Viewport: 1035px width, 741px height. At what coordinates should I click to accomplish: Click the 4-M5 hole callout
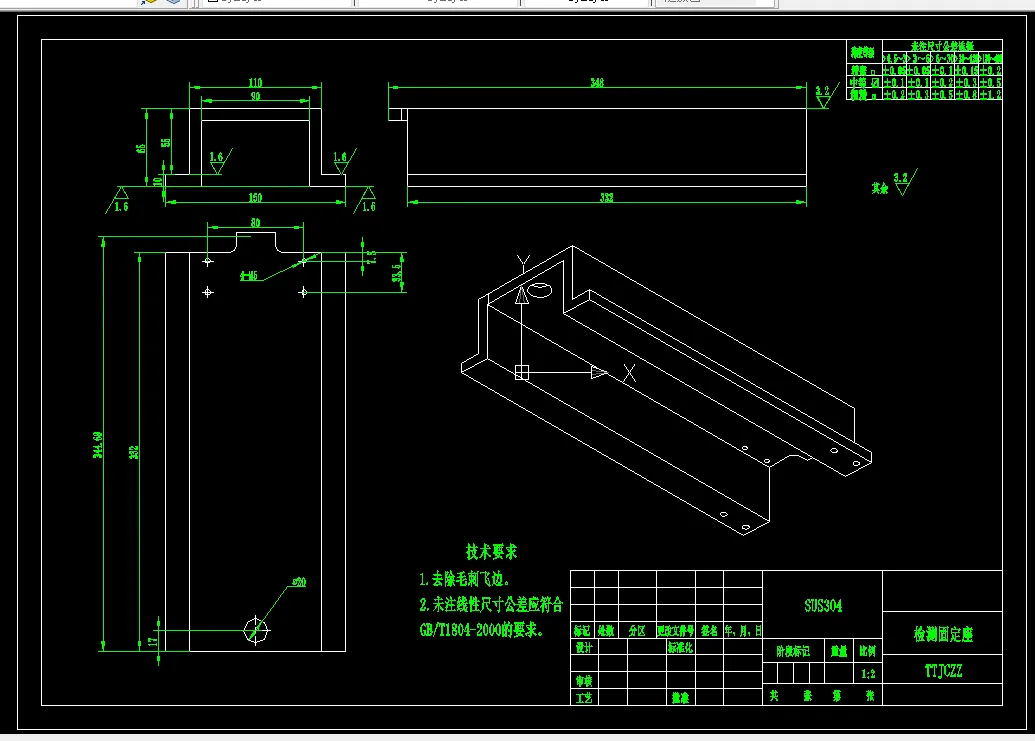pyautogui.click(x=249, y=276)
